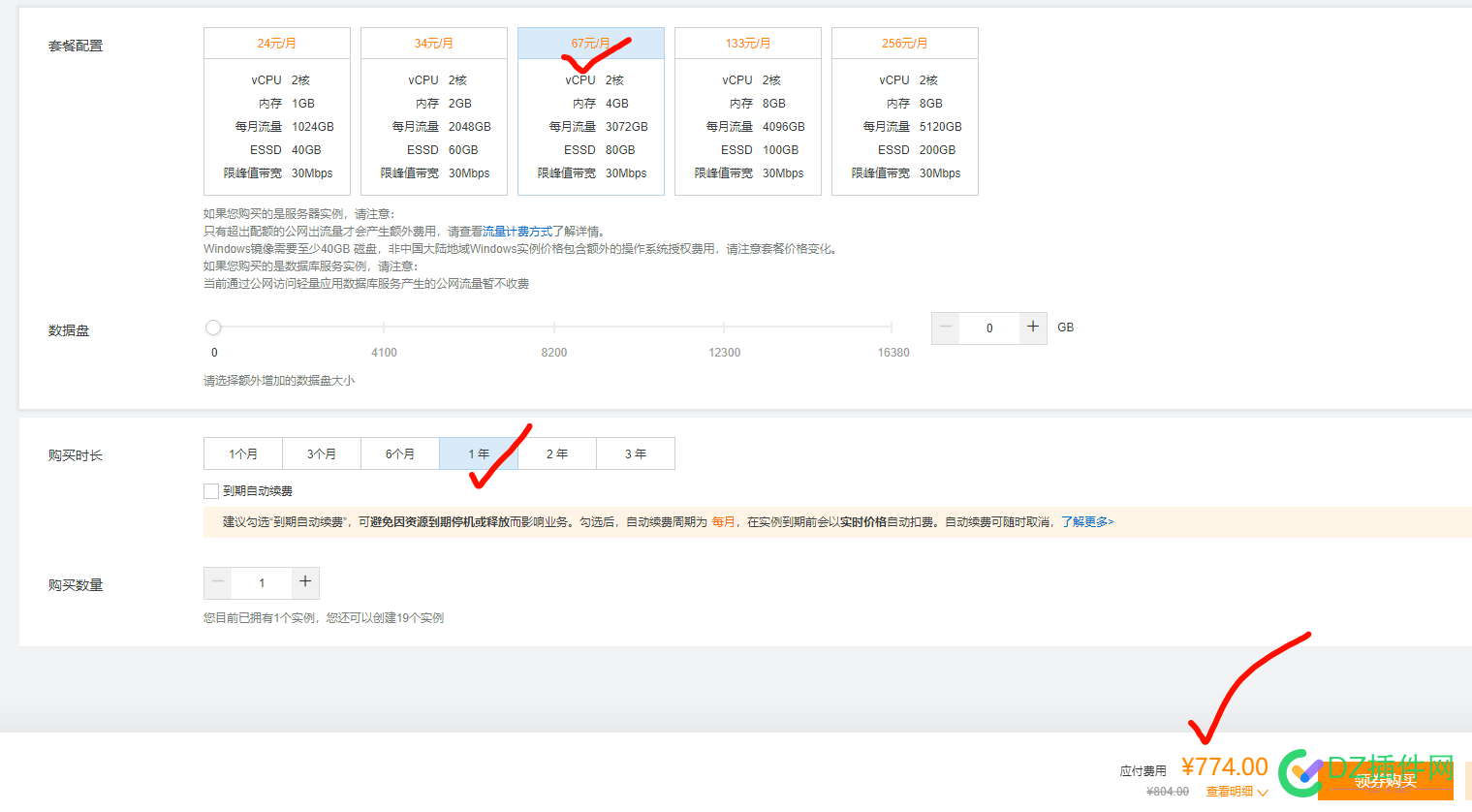The image size is (1472, 812).
Task: Choose 6个月 purchase duration
Action: (x=400, y=453)
